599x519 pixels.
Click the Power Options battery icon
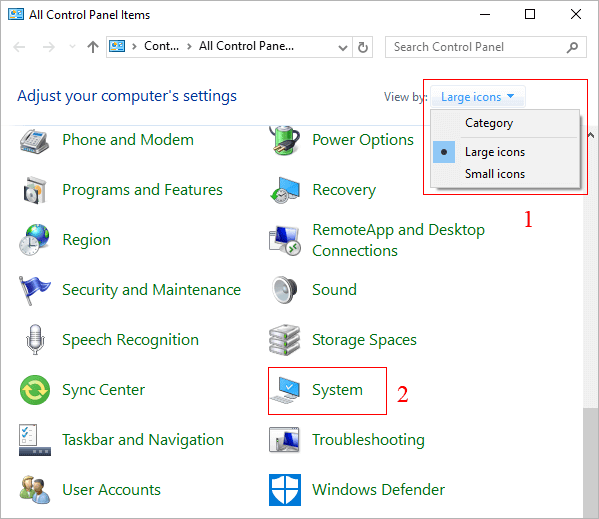pos(285,140)
